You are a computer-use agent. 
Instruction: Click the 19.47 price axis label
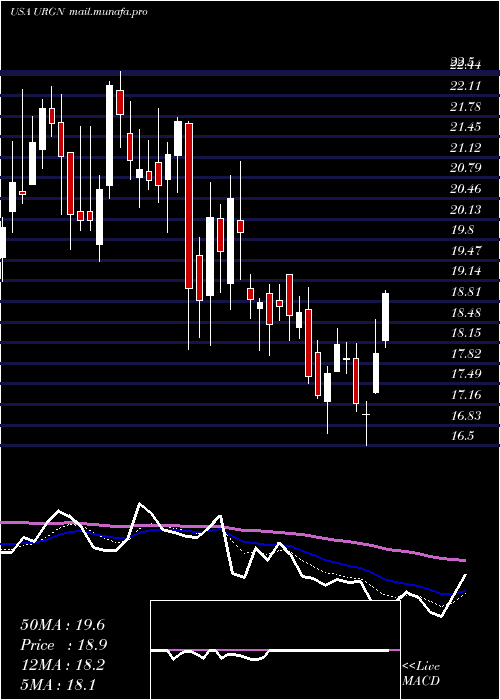pos(466,250)
